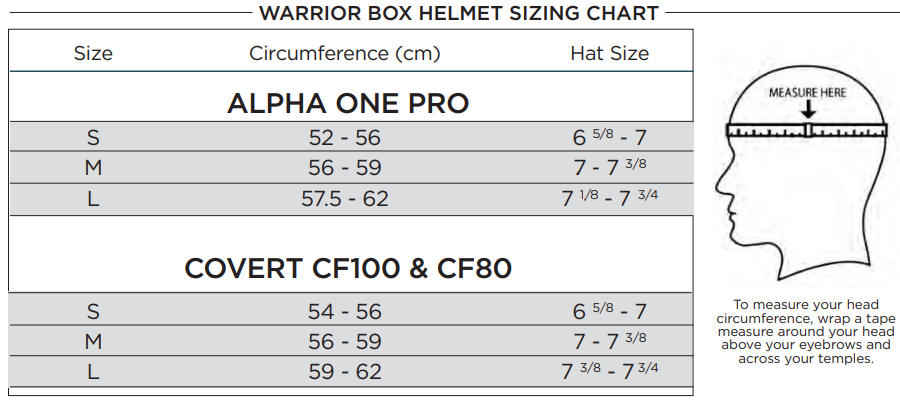Viewport: 900px width, 417px height.
Task: Click the COVERT CF100 & CF80 heading
Action: pos(348,268)
